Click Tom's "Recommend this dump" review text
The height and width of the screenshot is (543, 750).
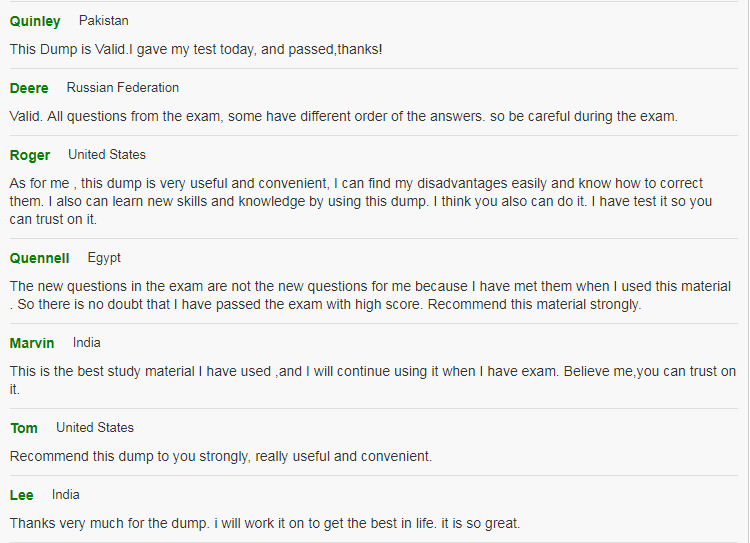[221, 456]
